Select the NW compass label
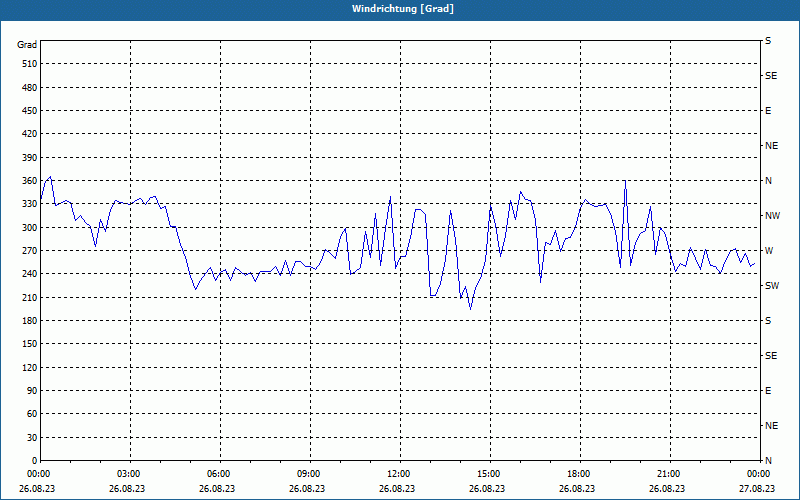Viewport: 800px width, 500px height. coord(772,216)
